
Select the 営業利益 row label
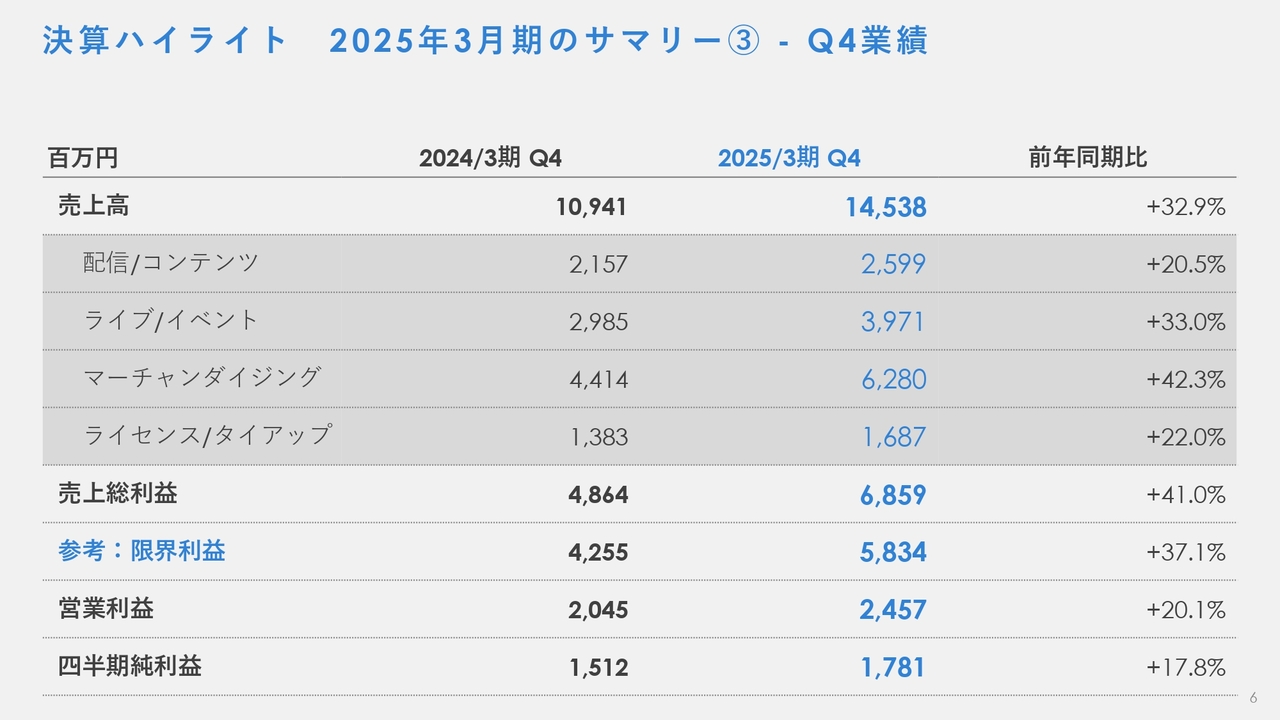106,608
